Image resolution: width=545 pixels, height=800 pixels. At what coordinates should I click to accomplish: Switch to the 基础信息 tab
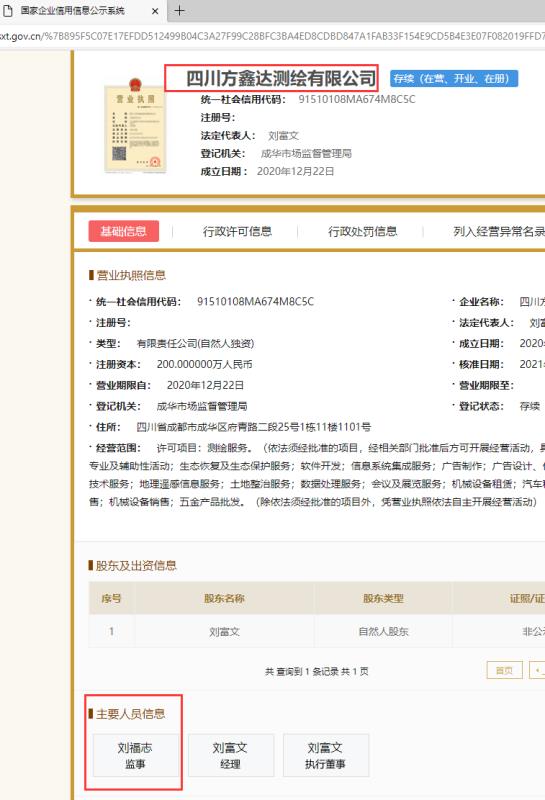[123, 231]
